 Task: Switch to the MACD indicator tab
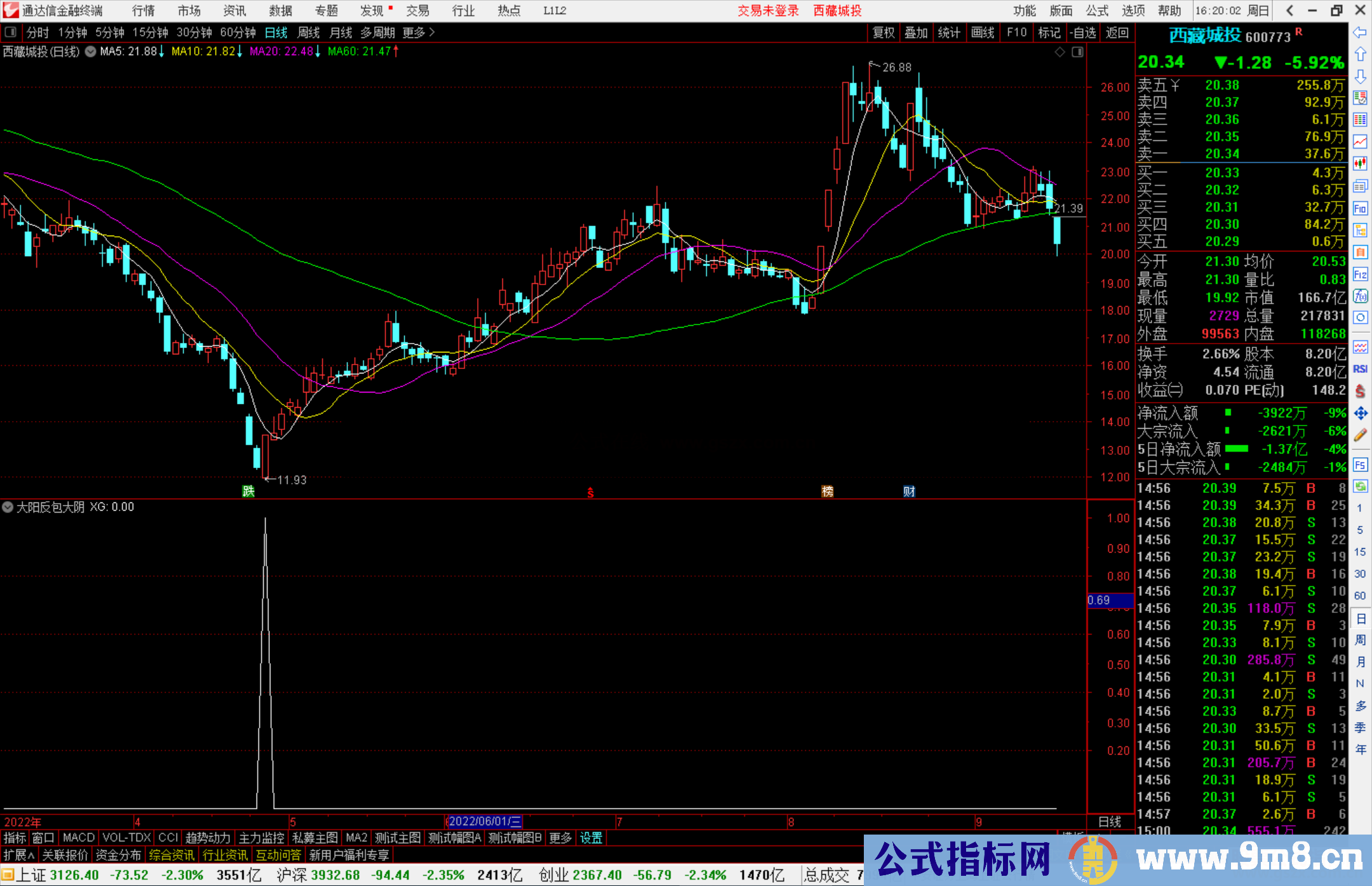click(78, 838)
